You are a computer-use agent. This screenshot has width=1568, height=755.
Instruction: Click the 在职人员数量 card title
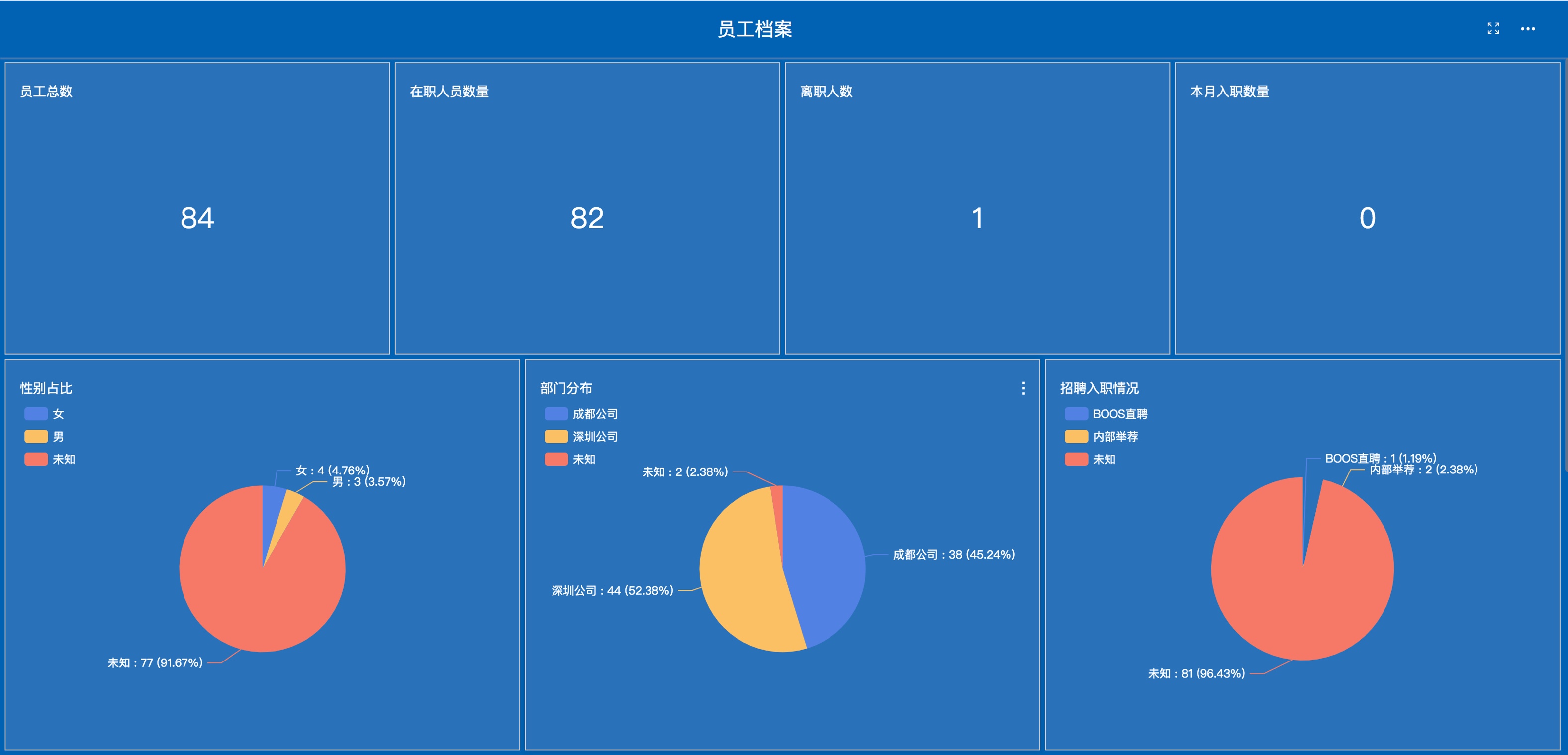449,92
